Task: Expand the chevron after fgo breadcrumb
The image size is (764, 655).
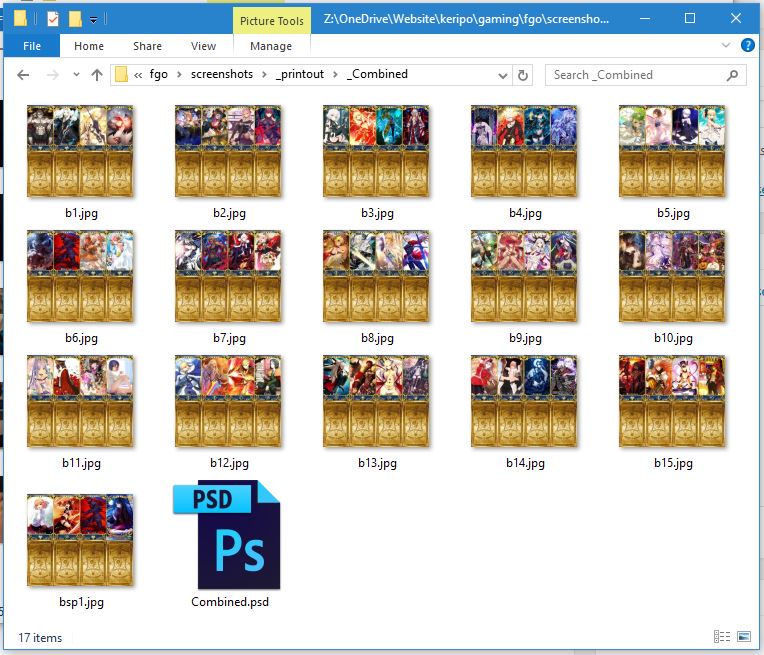Action: tap(179, 75)
